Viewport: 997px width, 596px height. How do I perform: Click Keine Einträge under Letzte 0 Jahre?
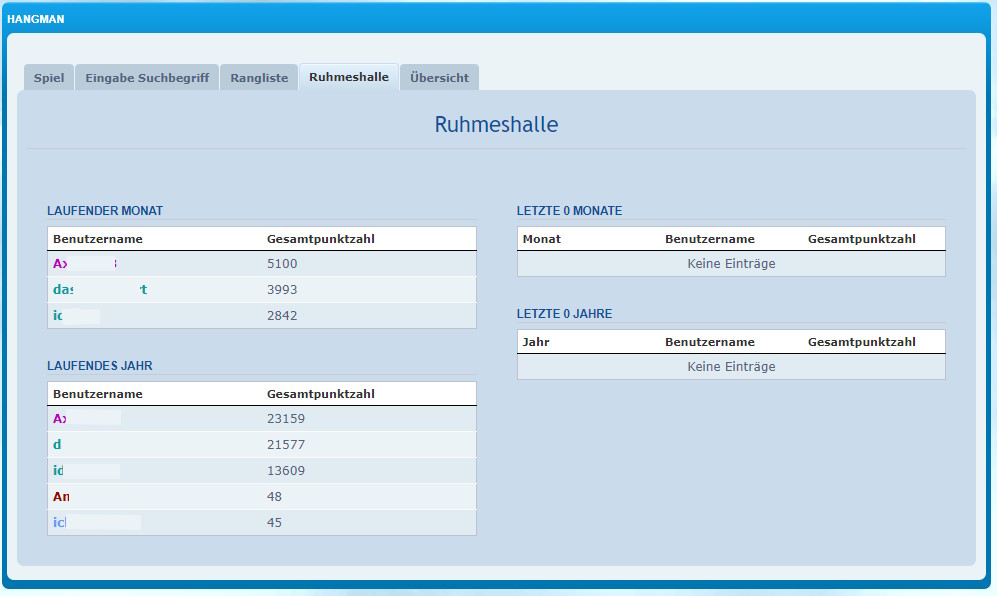click(731, 367)
